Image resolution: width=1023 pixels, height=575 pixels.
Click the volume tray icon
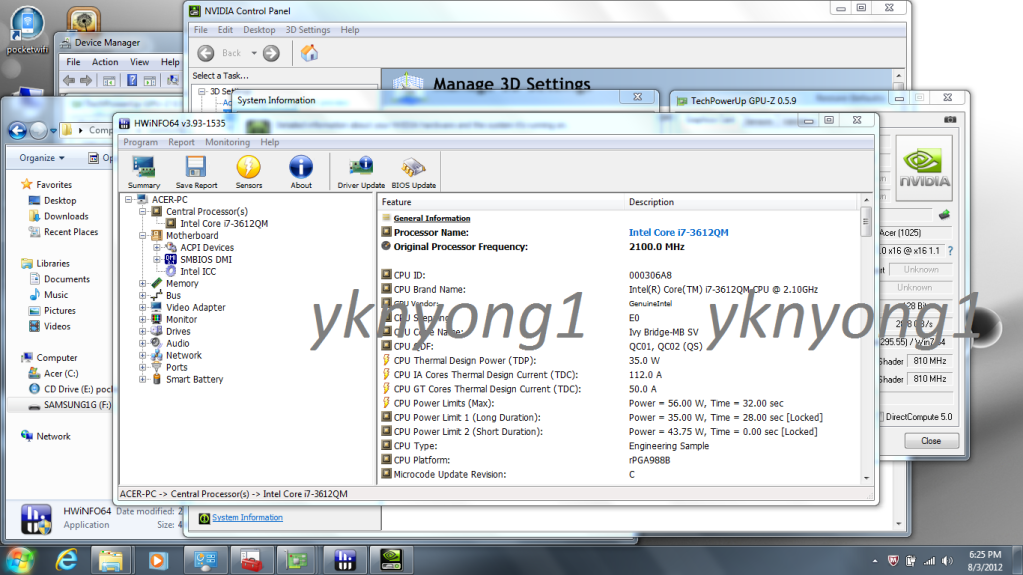click(x=947, y=561)
